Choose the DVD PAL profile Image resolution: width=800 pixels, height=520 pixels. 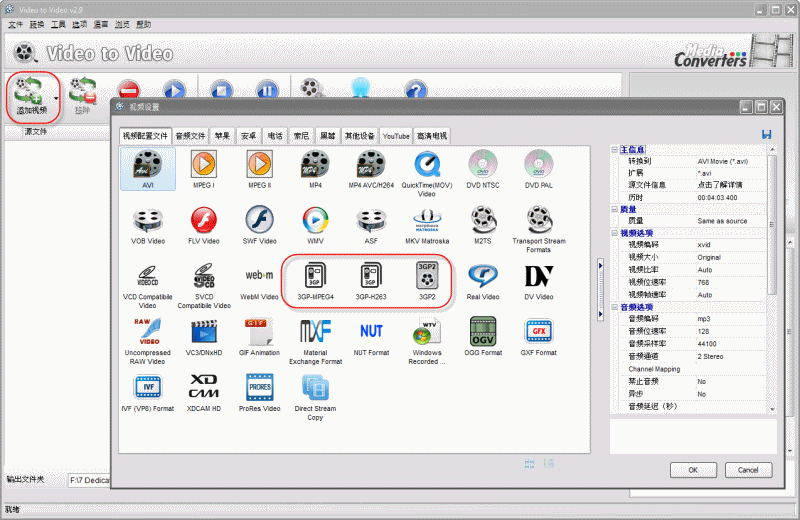click(x=539, y=169)
